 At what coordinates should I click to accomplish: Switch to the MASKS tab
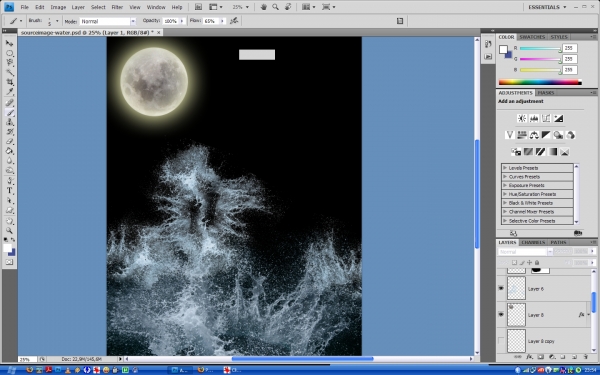546,93
